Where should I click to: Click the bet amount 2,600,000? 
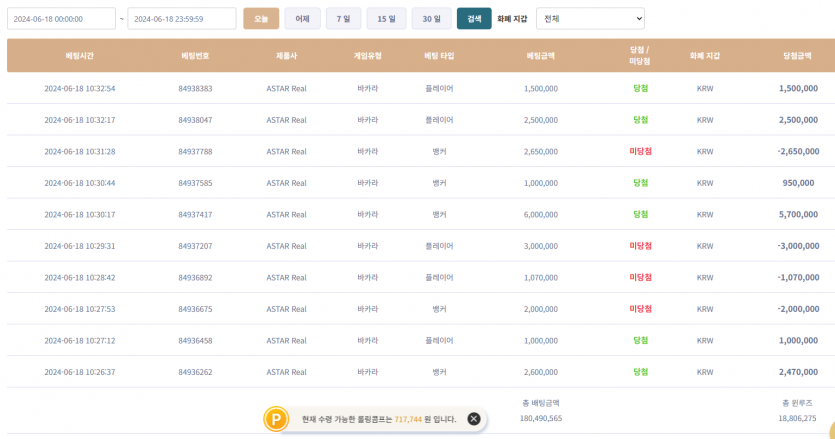pyautogui.click(x=541, y=372)
